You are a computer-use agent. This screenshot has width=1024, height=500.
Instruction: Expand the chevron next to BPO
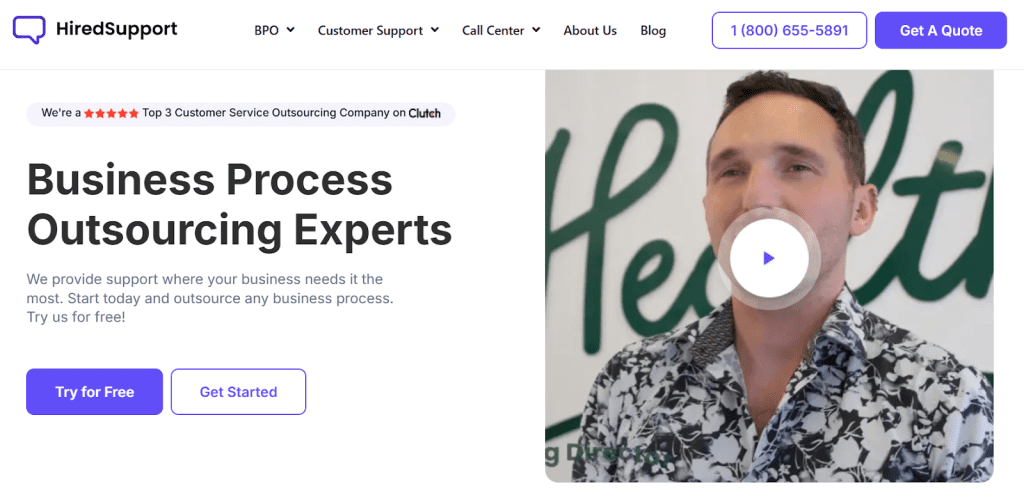[x=290, y=29]
